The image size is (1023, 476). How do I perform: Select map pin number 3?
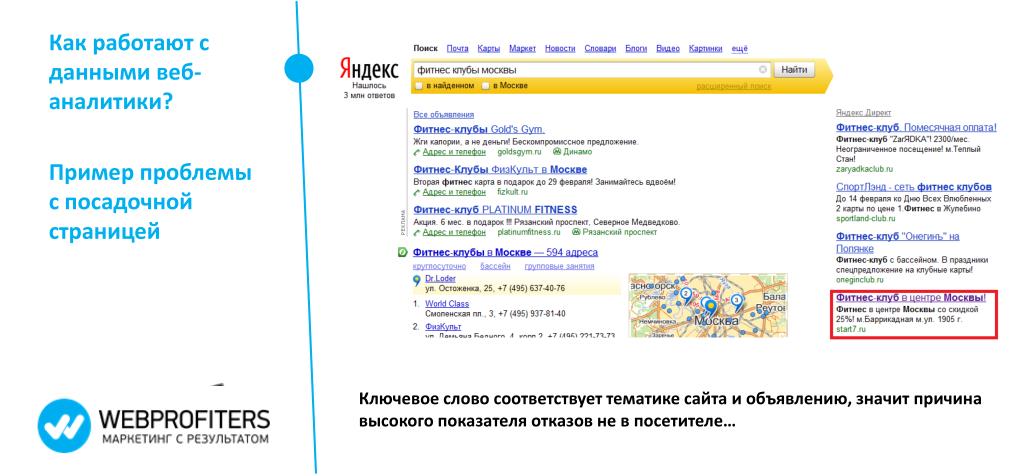[737, 301]
